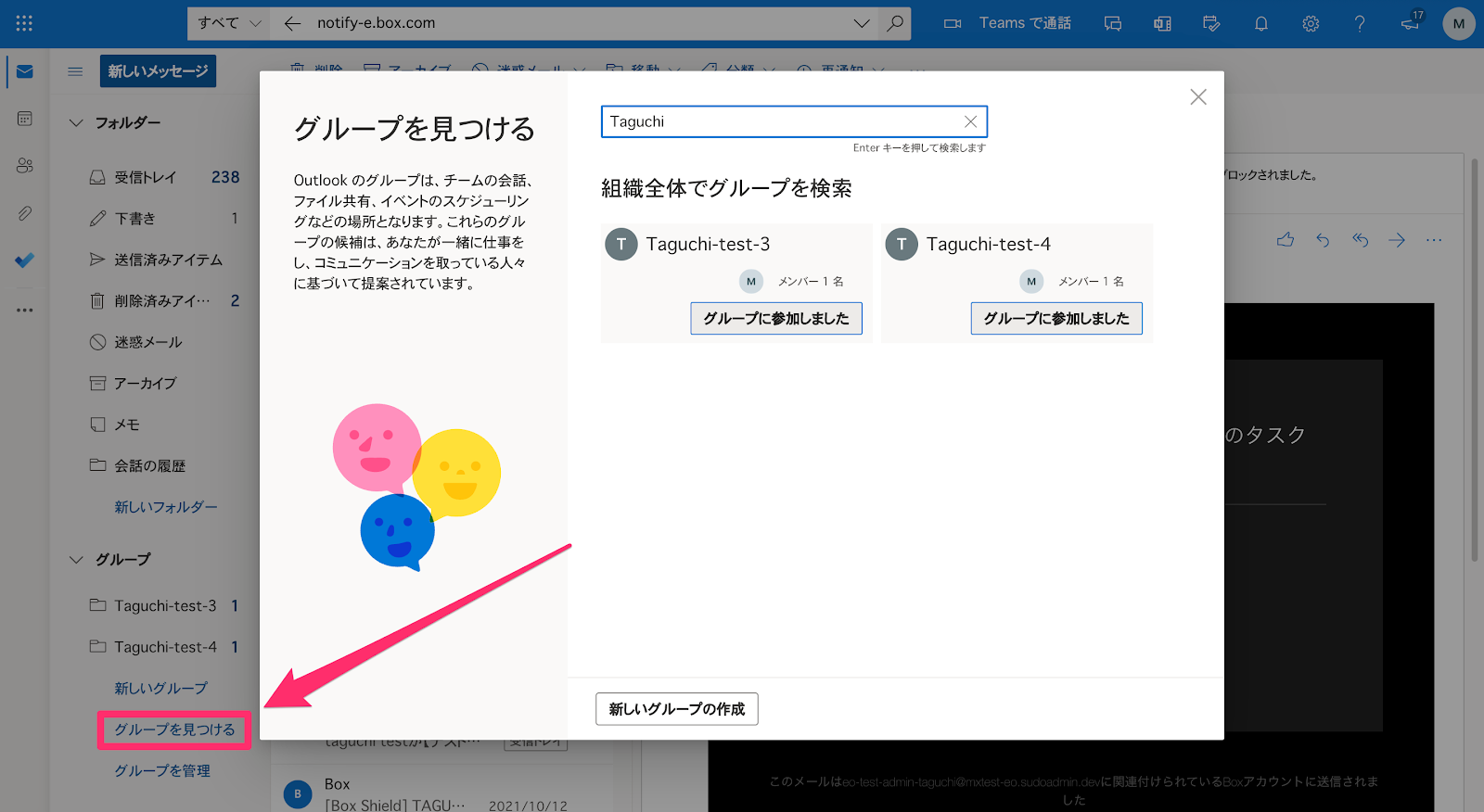Open the search scope すべて dropdown
Image resolution: width=1484 pixels, height=812 pixels.
229,23
